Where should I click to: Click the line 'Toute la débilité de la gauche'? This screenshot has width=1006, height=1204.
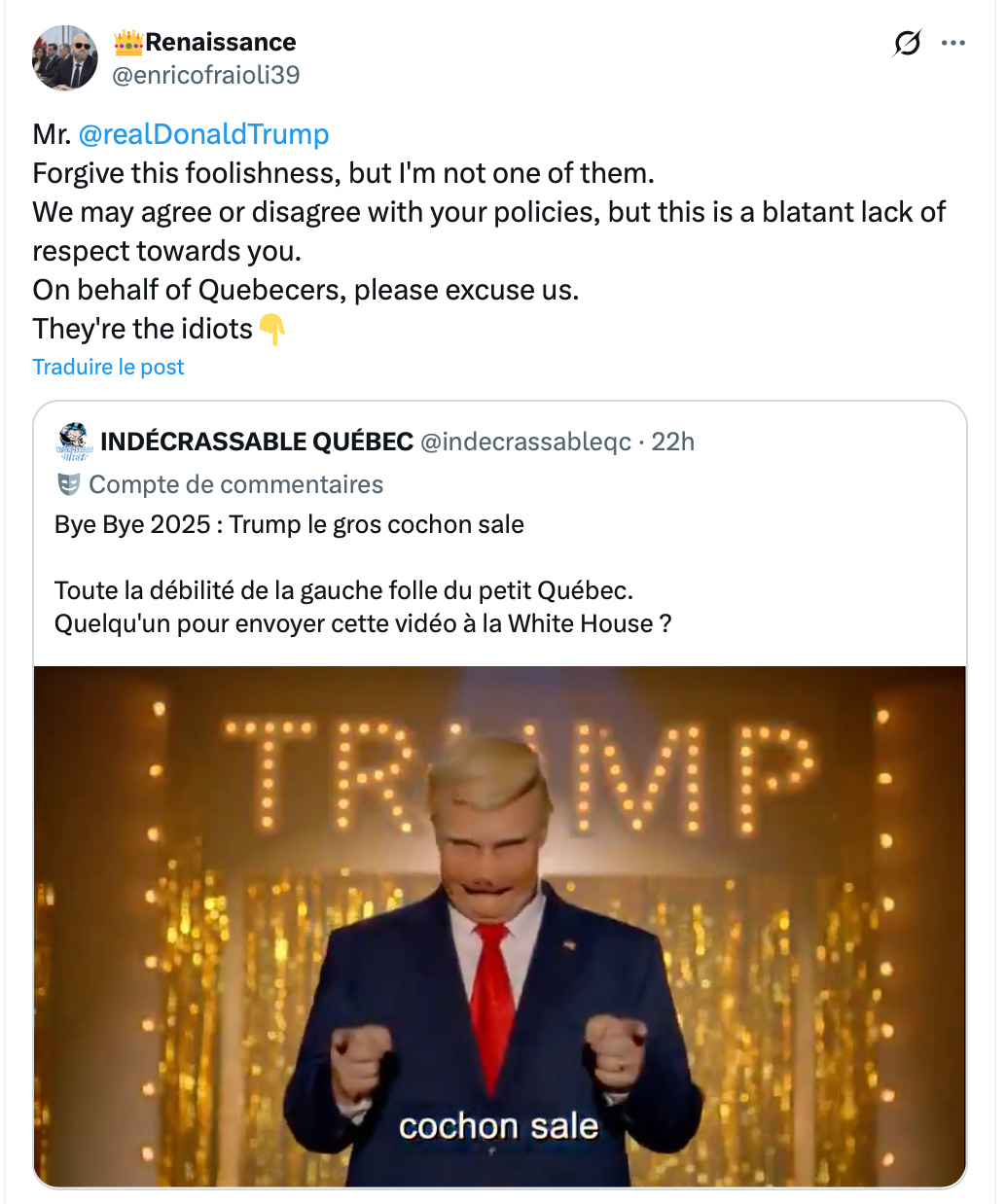pyautogui.click(x=343, y=590)
